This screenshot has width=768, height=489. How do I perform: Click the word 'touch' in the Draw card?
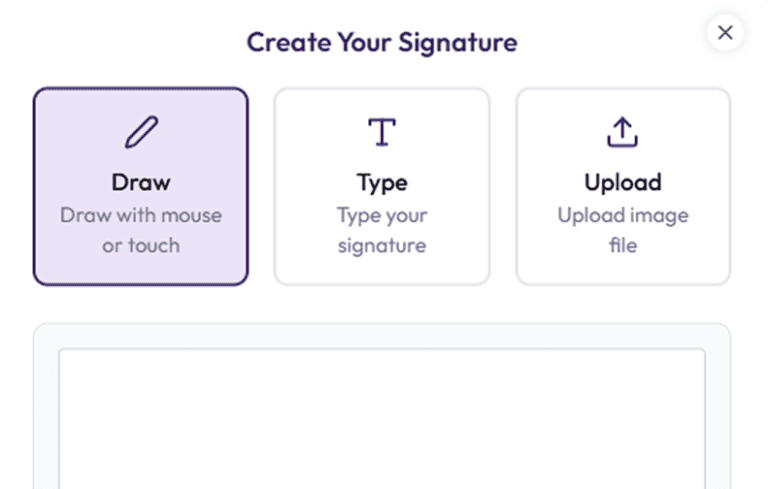click(154, 245)
